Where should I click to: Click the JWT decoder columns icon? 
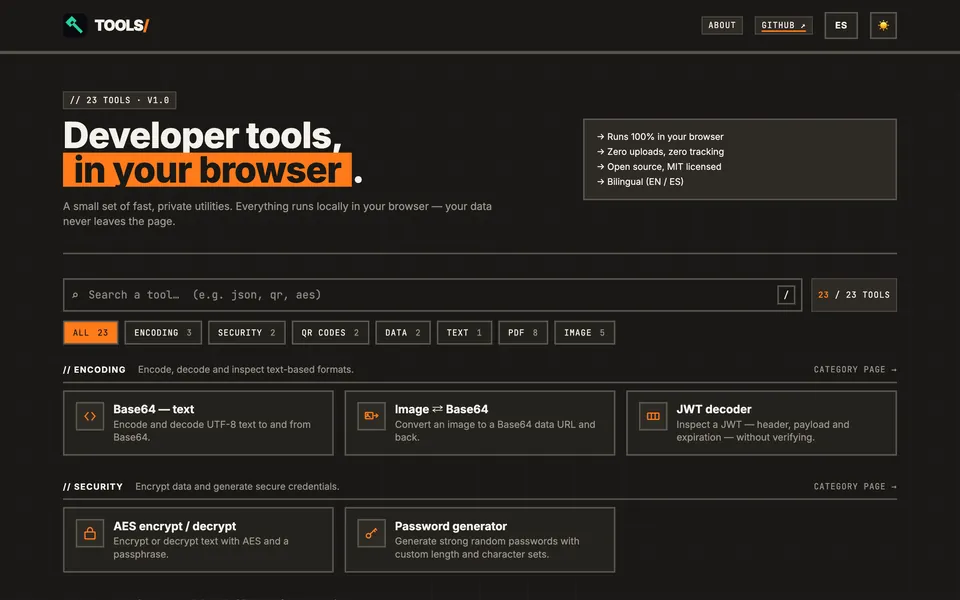click(653, 416)
